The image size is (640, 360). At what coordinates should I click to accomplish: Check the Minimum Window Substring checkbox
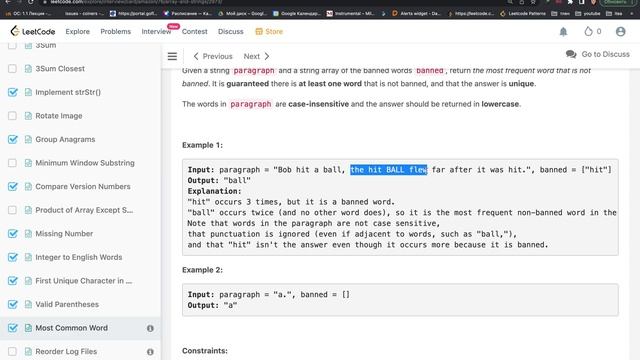[13, 163]
